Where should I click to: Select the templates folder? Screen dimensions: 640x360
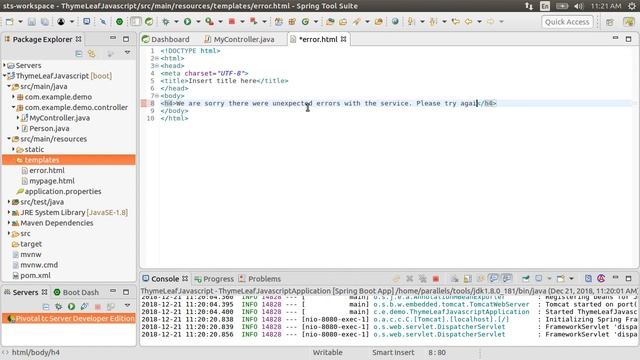[x=69, y=160]
